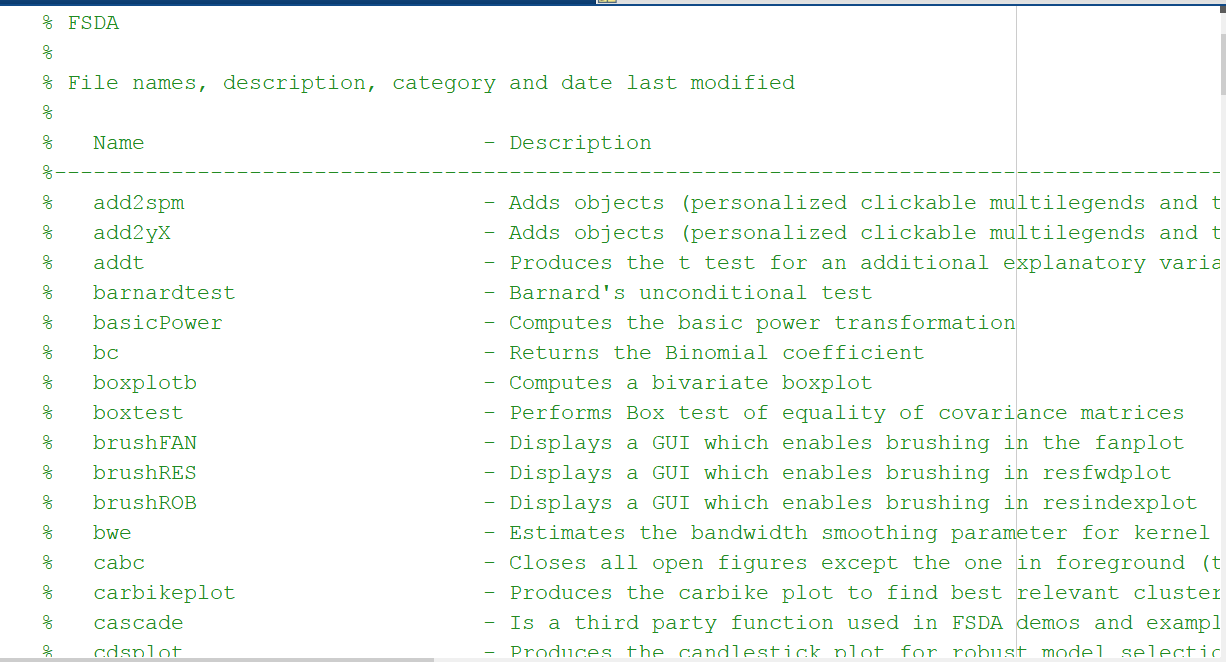Click the 'Name' column heading
The height and width of the screenshot is (662, 1226).
tap(119, 143)
